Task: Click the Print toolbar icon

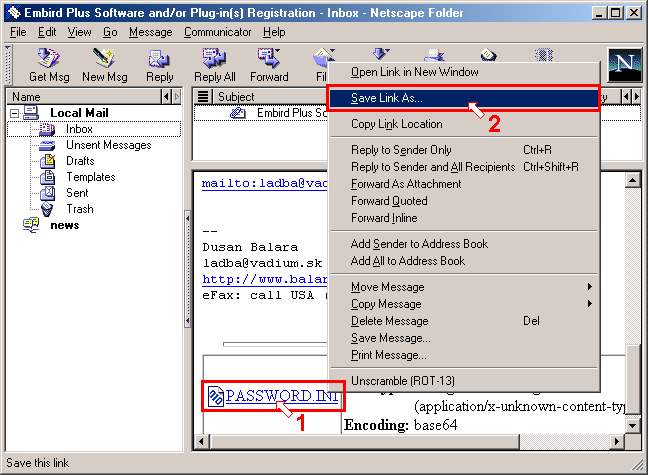Action: pyautogui.click(x=434, y=55)
